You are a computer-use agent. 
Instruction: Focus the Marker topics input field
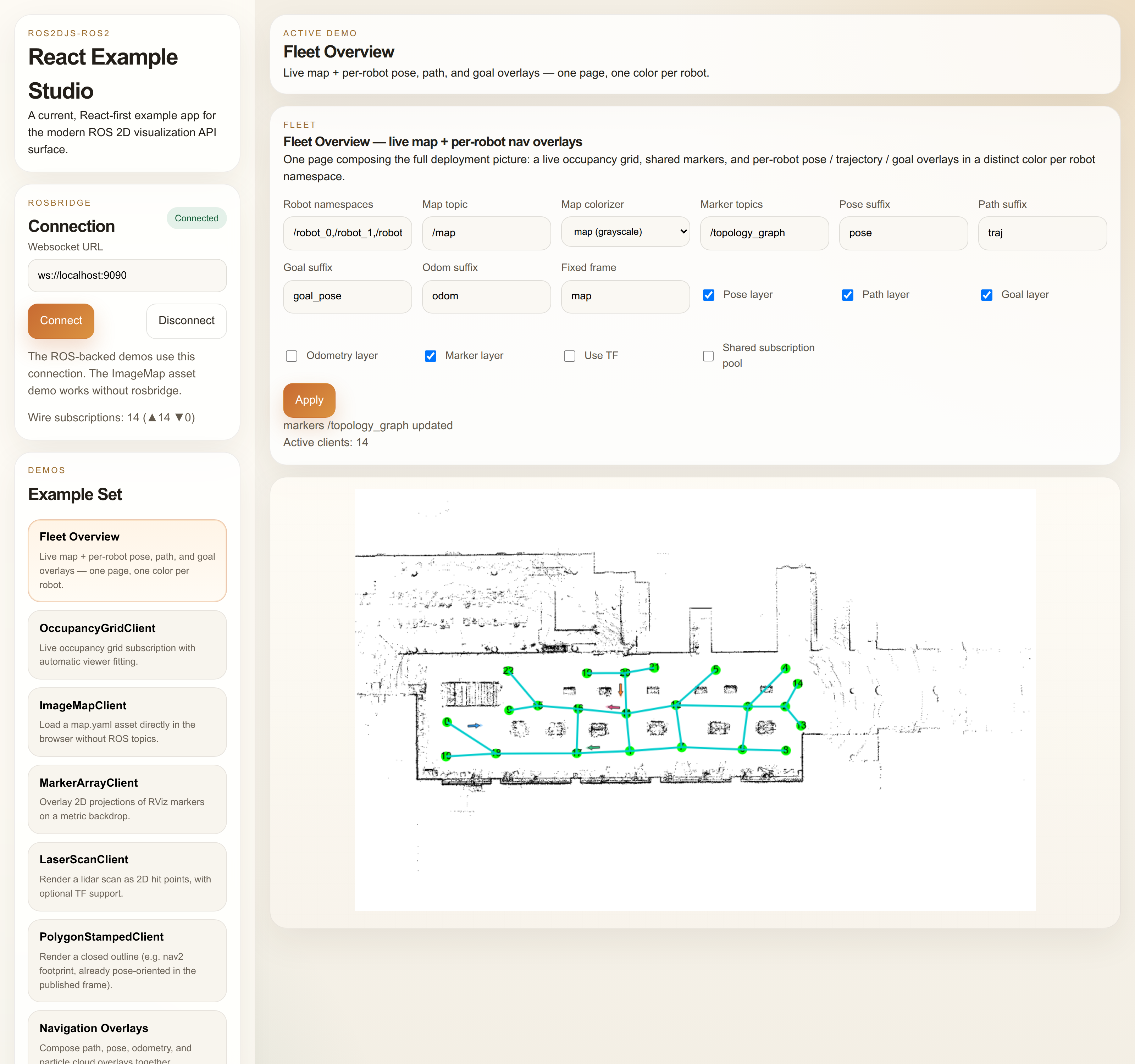click(764, 233)
